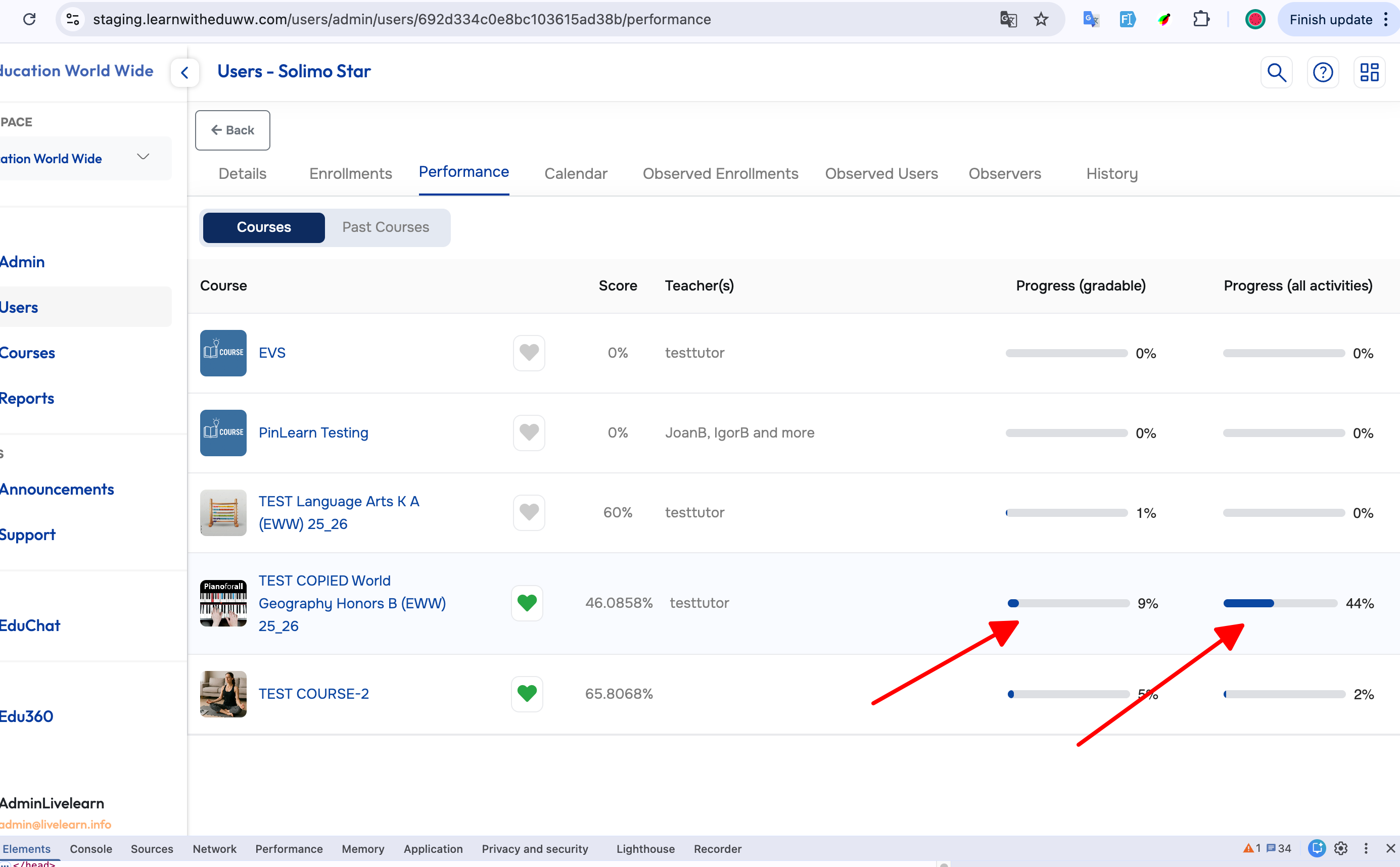Image resolution: width=1400 pixels, height=867 pixels.
Task: Expand Education World Wide workspace dropdown
Action: pos(143,157)
